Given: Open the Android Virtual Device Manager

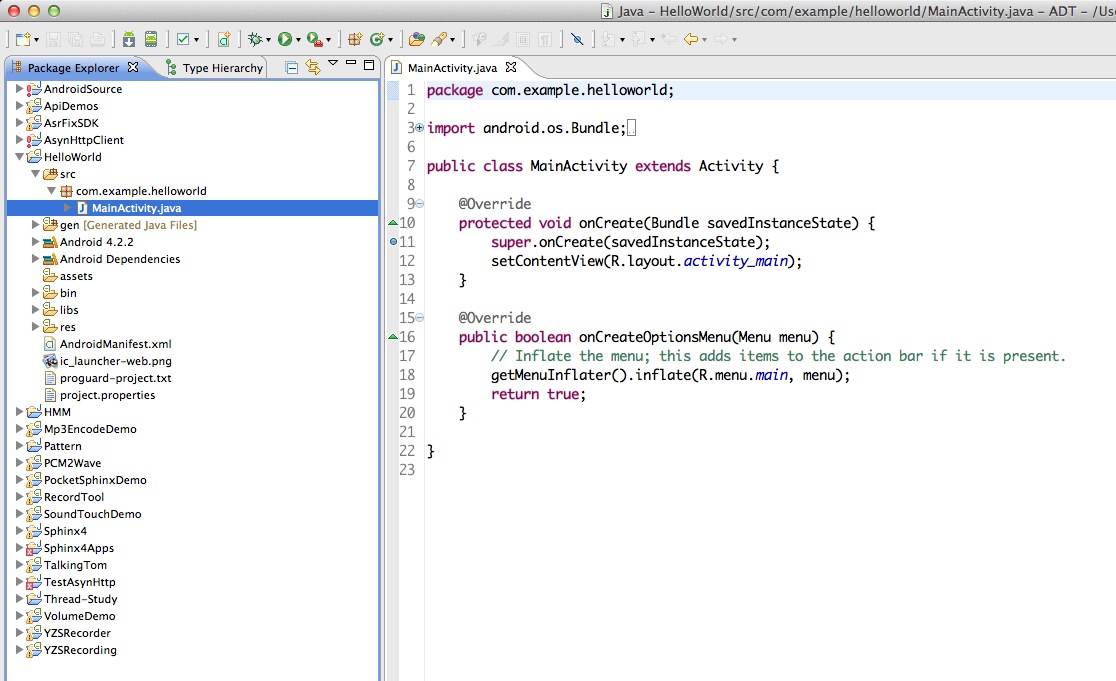Looking at the screenshot, I should 151,39.
